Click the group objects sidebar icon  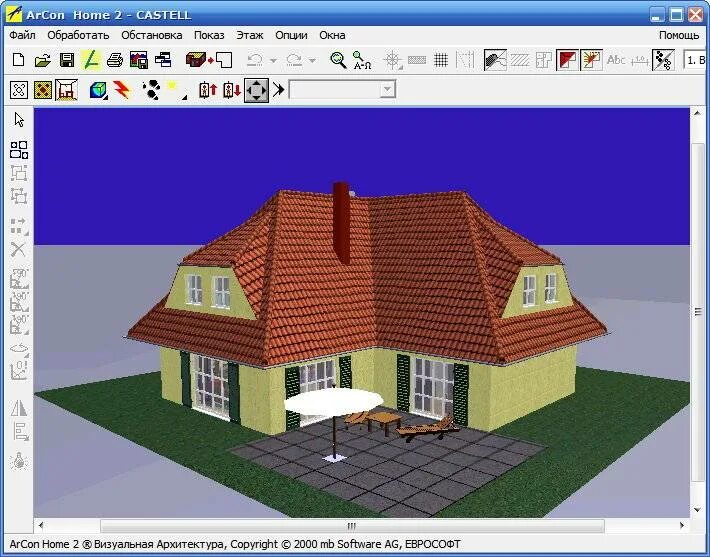pyautogui.click(x=19, y=173)
